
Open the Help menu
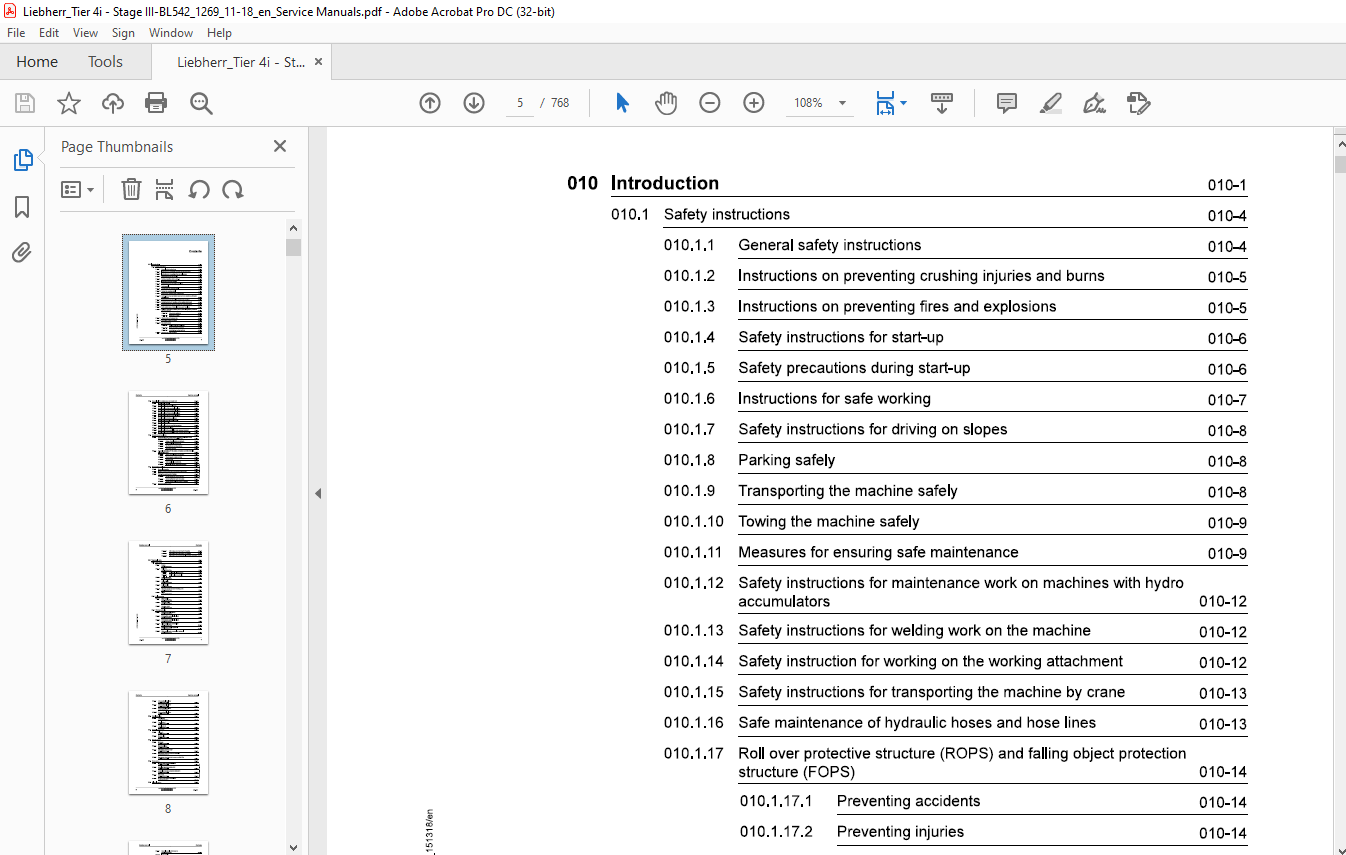[x=219, y=33]
